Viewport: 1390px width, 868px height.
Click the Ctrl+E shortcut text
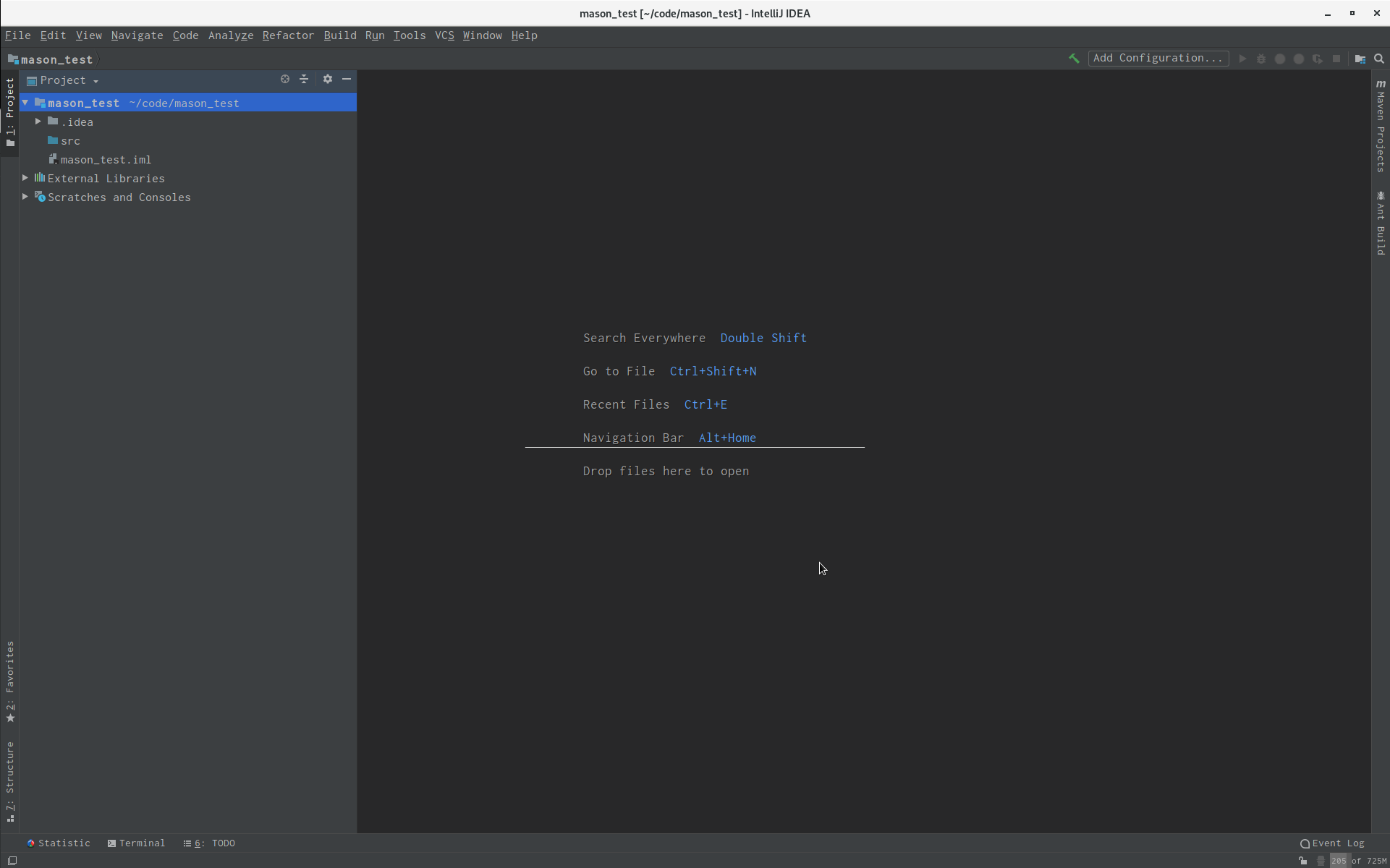[705, 404]
